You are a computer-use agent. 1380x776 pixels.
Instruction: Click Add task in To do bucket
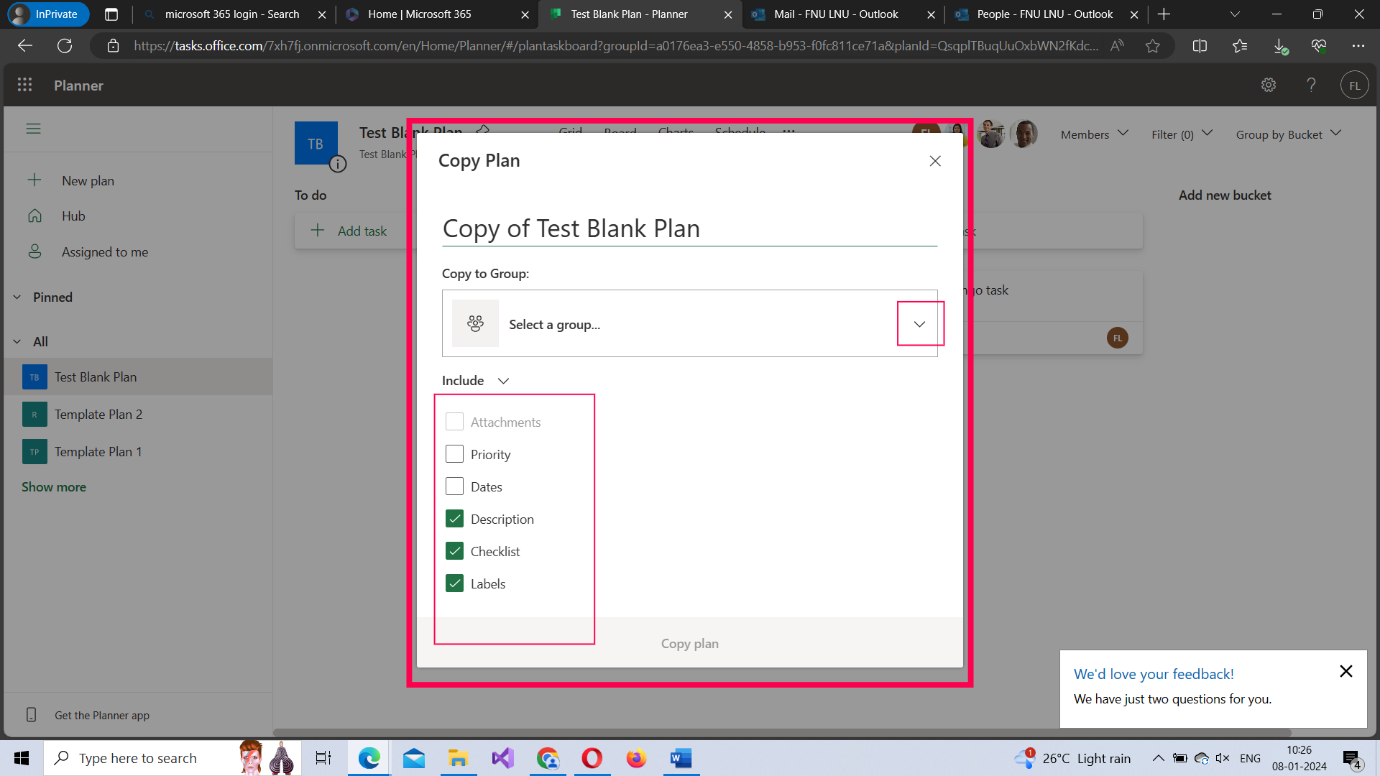tap(362, 231)
